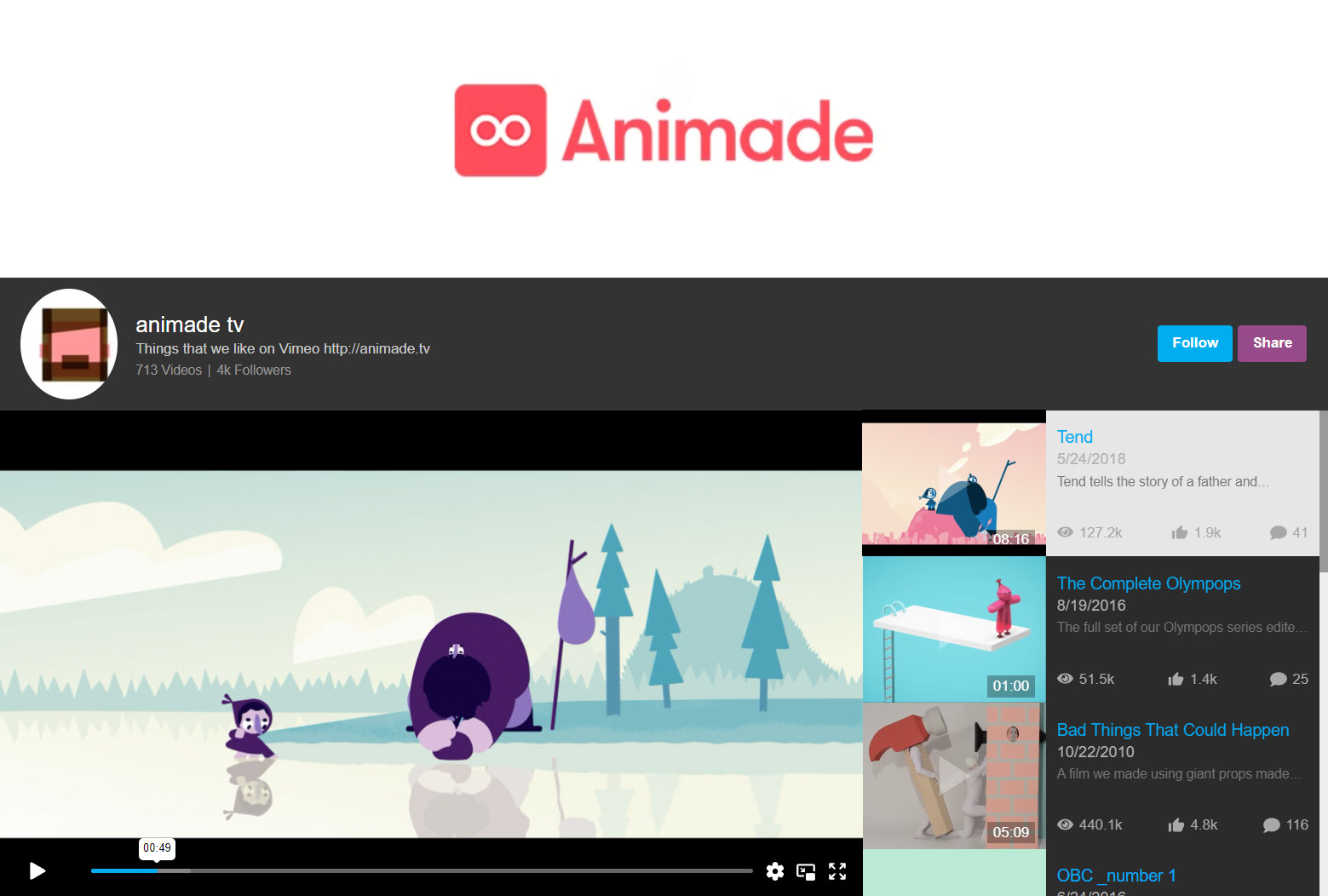Click the '51.5k' view count
This screenshot has width=1328, height=896.
coord(1096,679)
